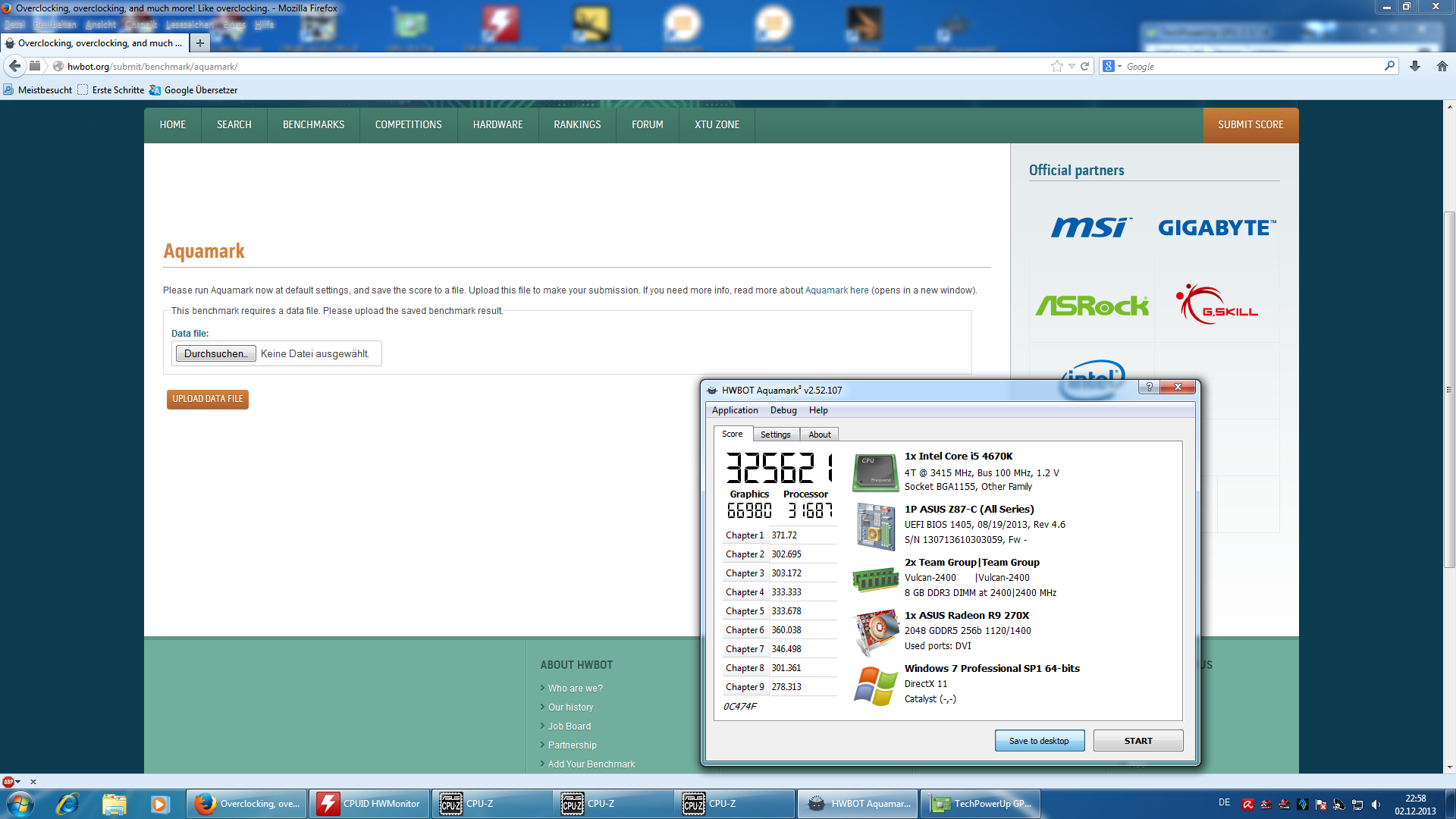
Task: Open the 'Partnership' footer link
Action: 572,745
